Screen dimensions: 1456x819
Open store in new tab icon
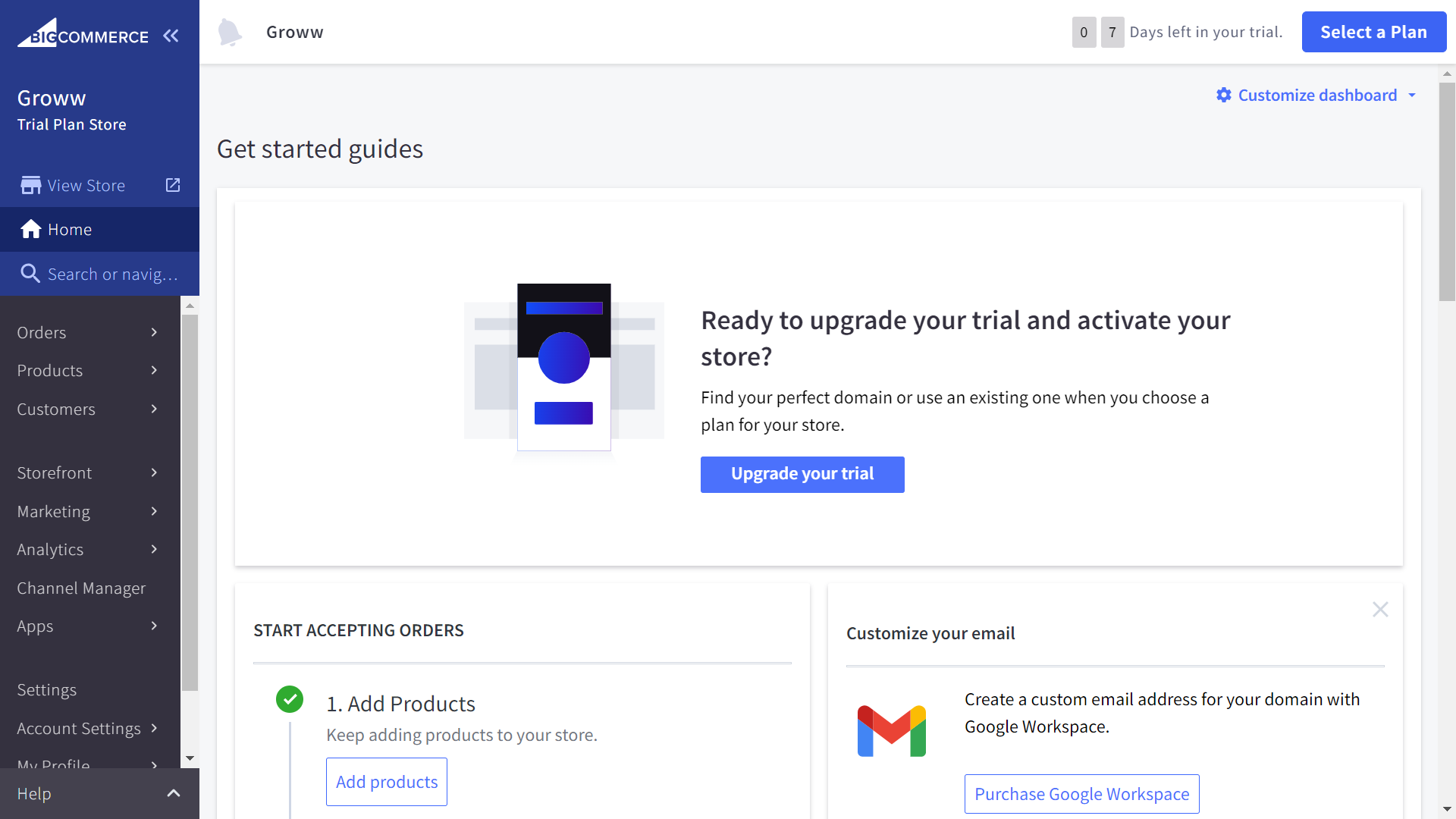[173, 185]
